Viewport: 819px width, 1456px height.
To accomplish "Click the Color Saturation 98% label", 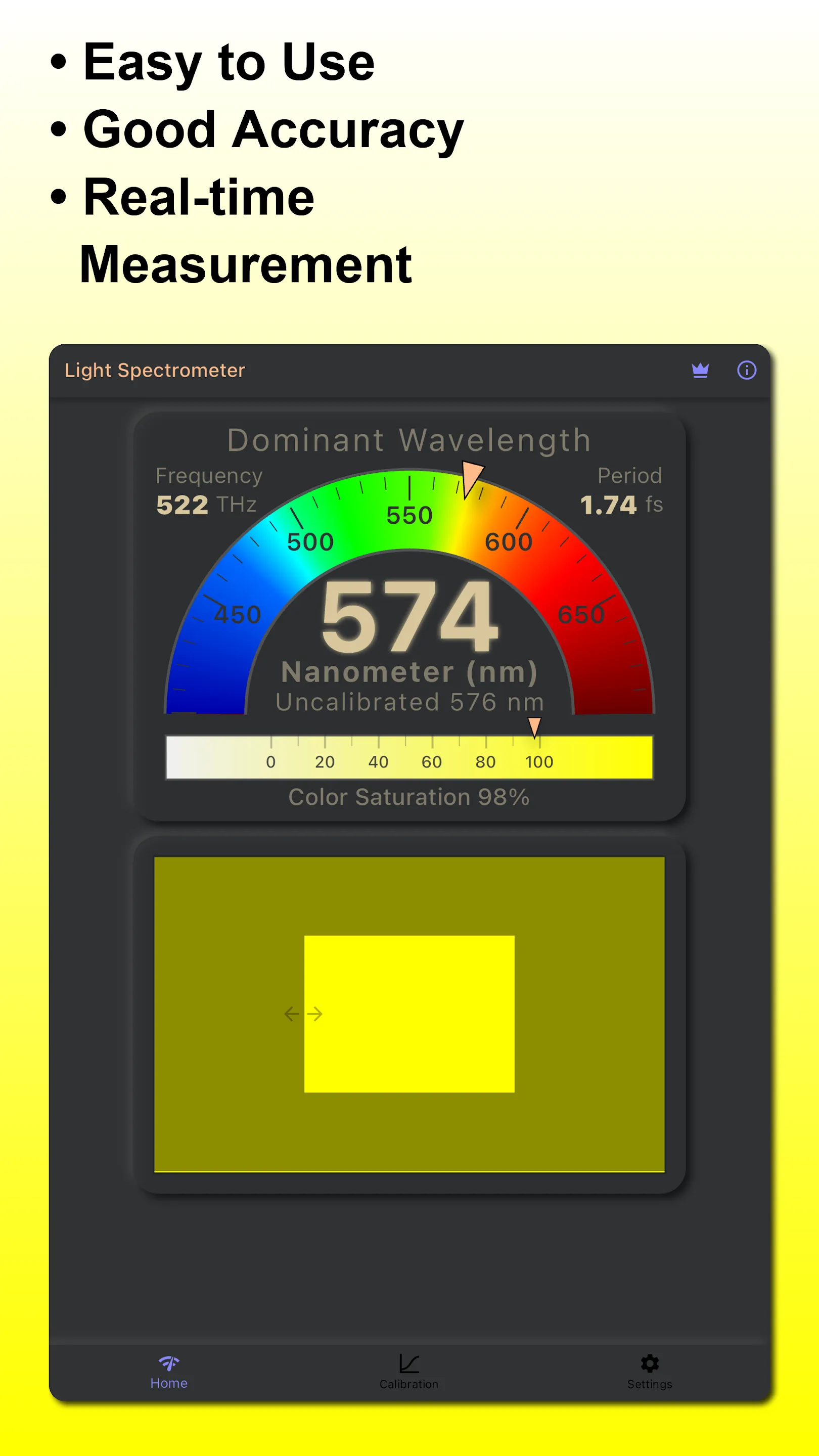I will coord(409,797).
